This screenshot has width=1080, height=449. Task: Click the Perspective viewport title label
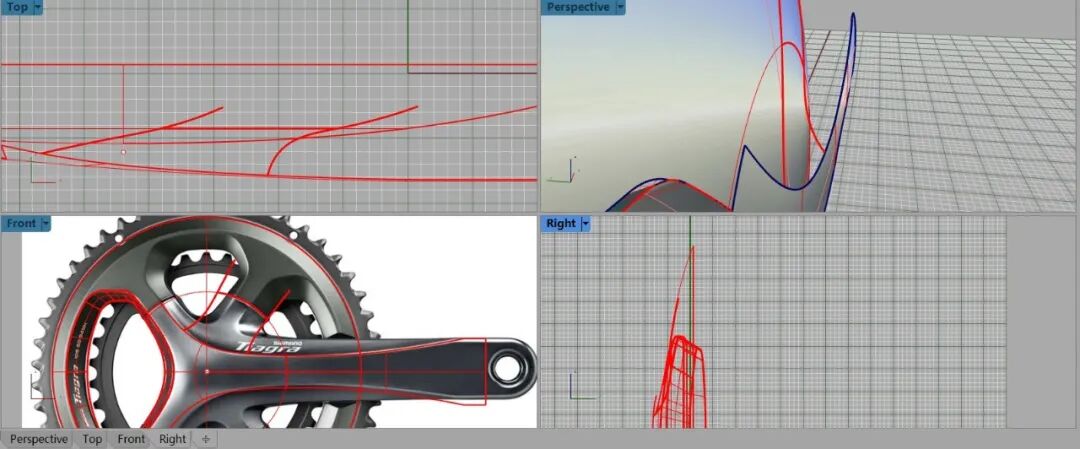(x=578, y=8)
